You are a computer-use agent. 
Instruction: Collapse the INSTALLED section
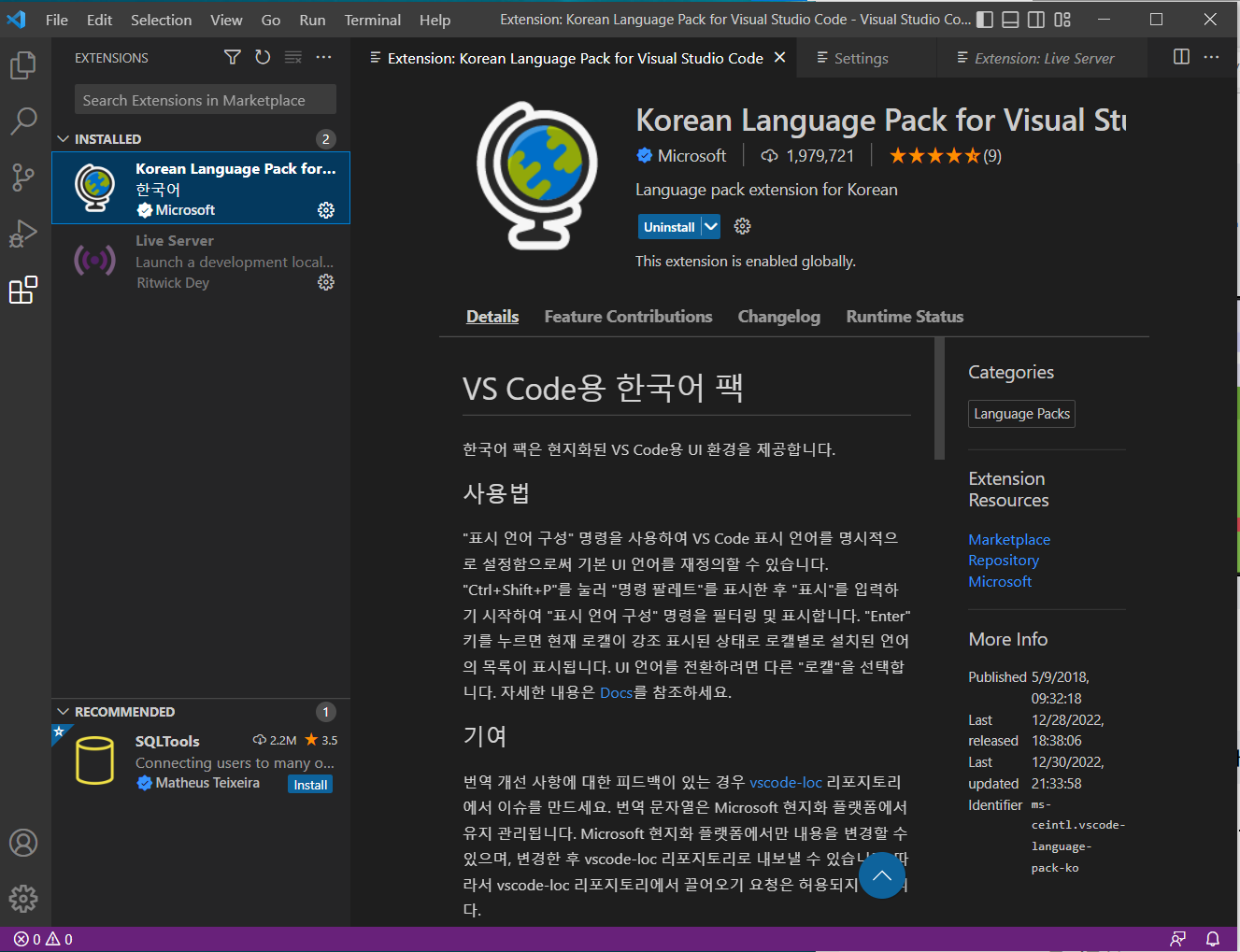point(64,139)
